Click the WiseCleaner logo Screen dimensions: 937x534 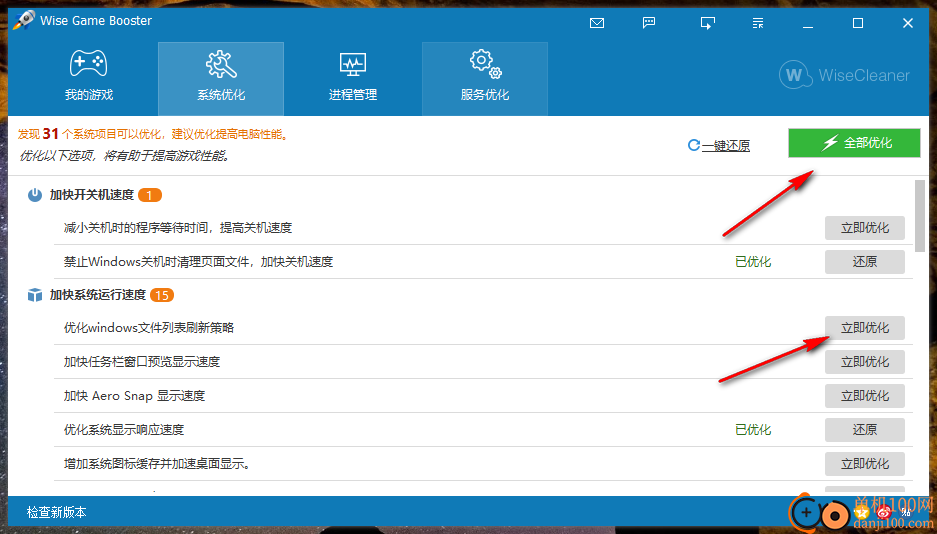point(844,75)
